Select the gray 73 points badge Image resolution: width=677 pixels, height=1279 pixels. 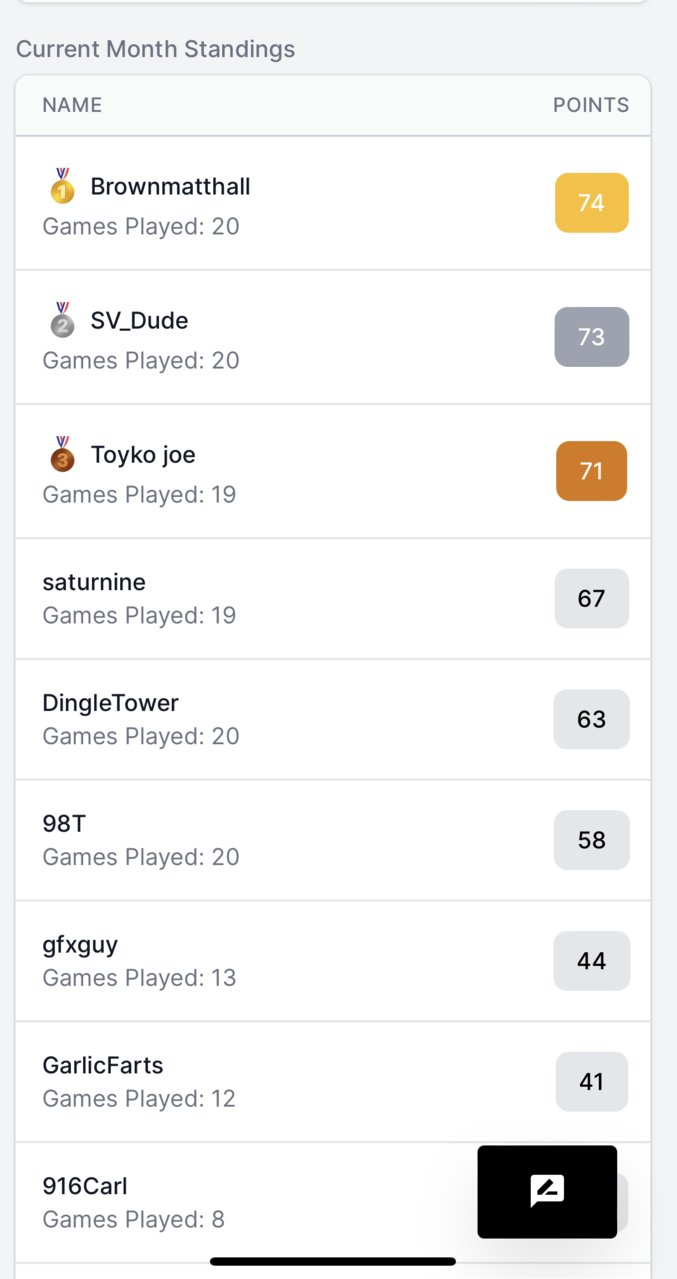click(592, 337)
